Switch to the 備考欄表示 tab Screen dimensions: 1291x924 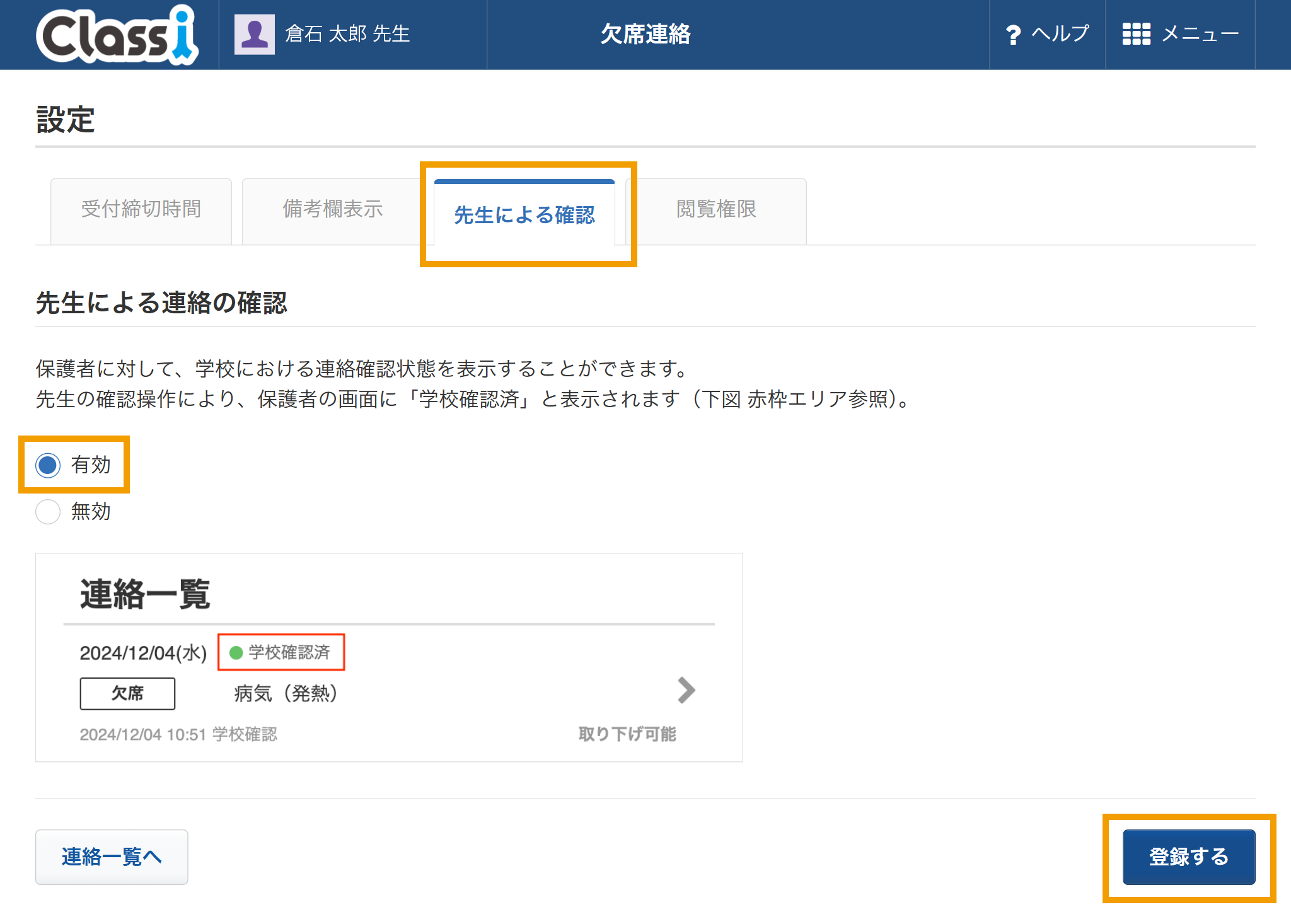(x=333, y=211)
